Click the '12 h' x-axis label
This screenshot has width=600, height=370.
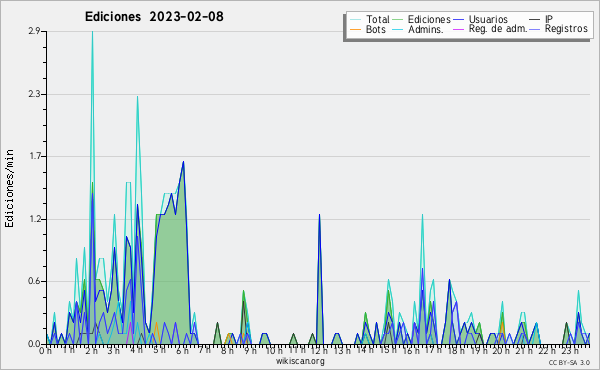tap(320, 351)
